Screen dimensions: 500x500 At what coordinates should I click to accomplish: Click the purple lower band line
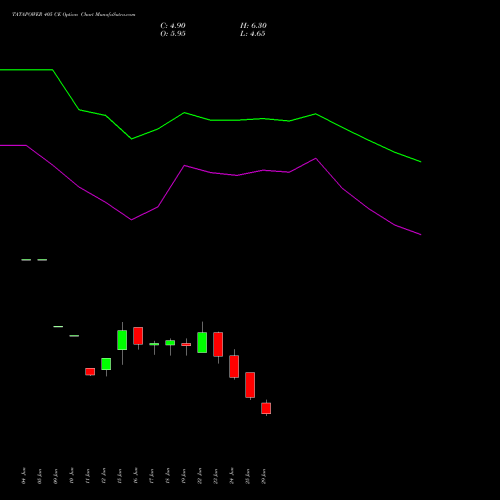210,173
